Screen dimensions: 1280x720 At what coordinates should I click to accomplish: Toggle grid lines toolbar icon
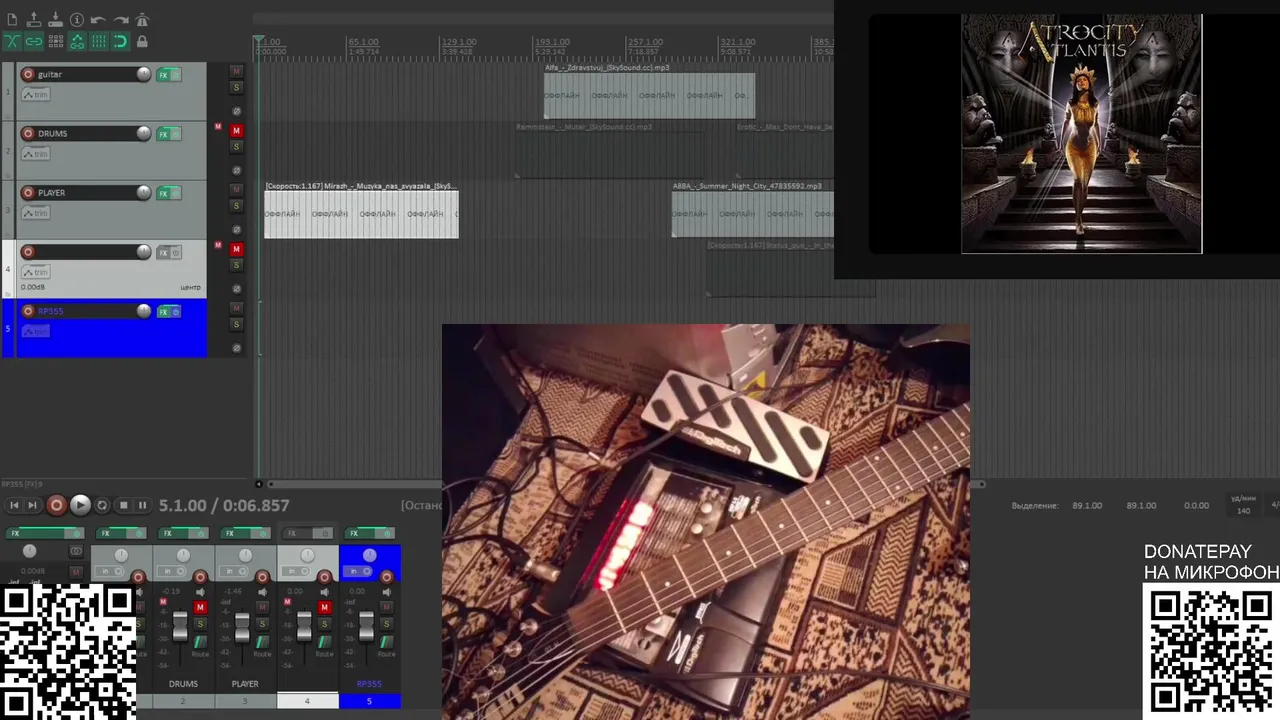(x=98, y=41)
